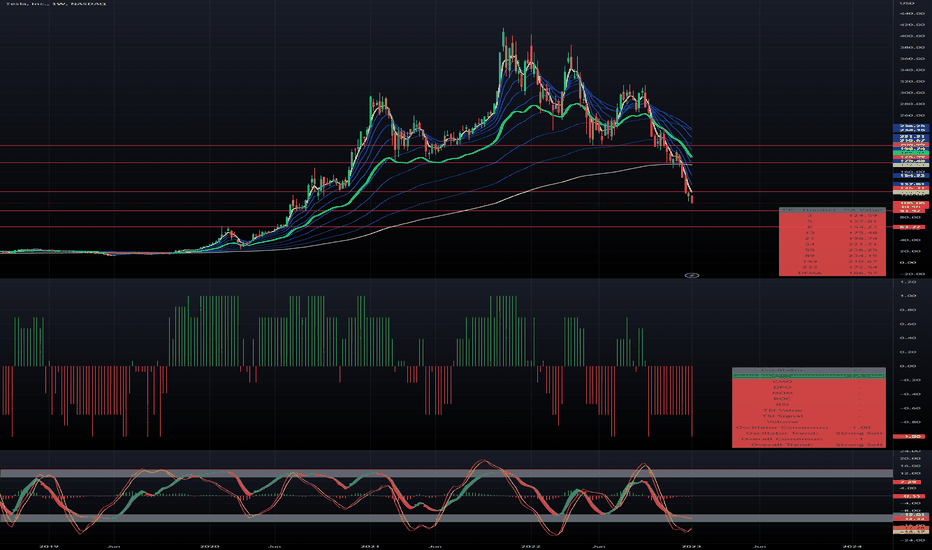This screenshot has height=550, width=932.
Task: Click the Oscillator table gray header row
Action: 809,370
